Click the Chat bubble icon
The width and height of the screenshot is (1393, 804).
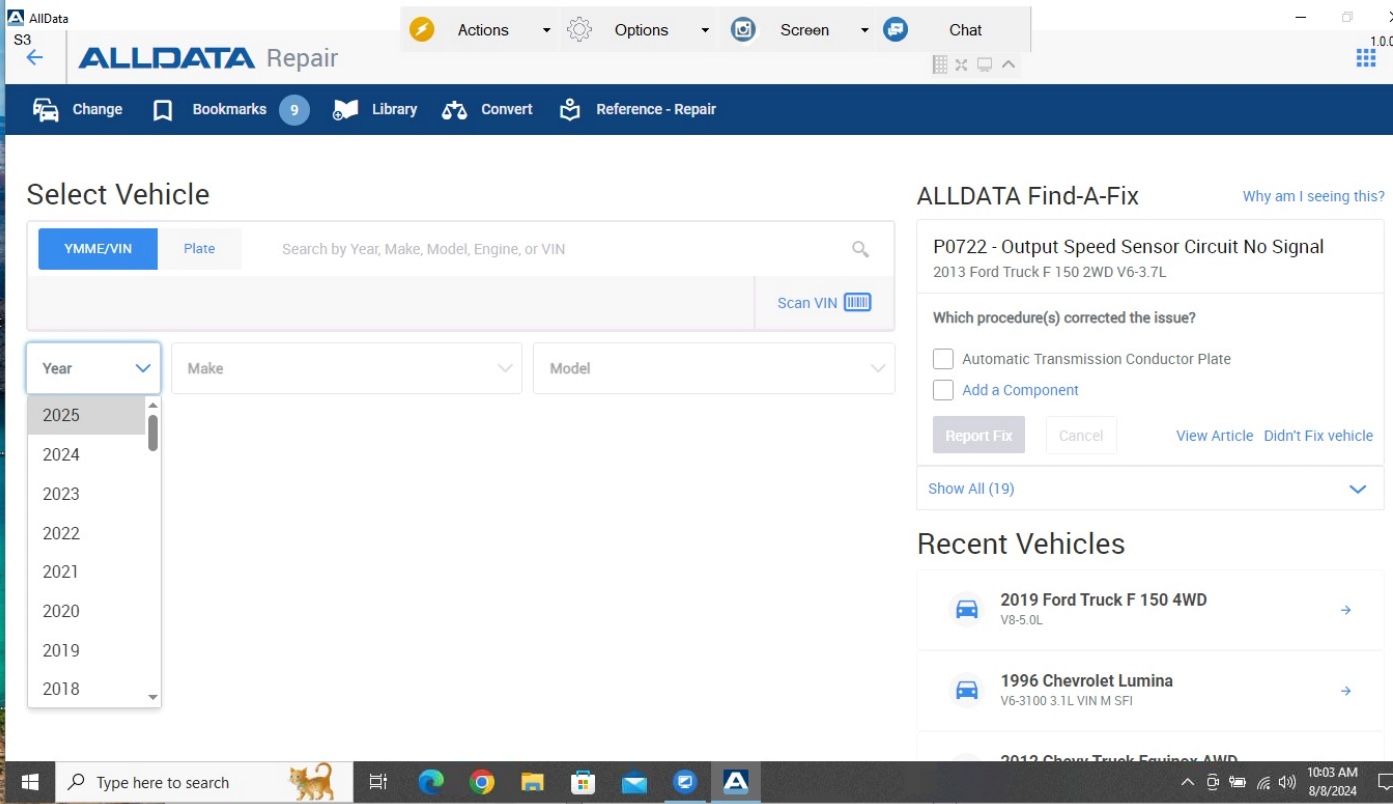[x=895, y=30]
